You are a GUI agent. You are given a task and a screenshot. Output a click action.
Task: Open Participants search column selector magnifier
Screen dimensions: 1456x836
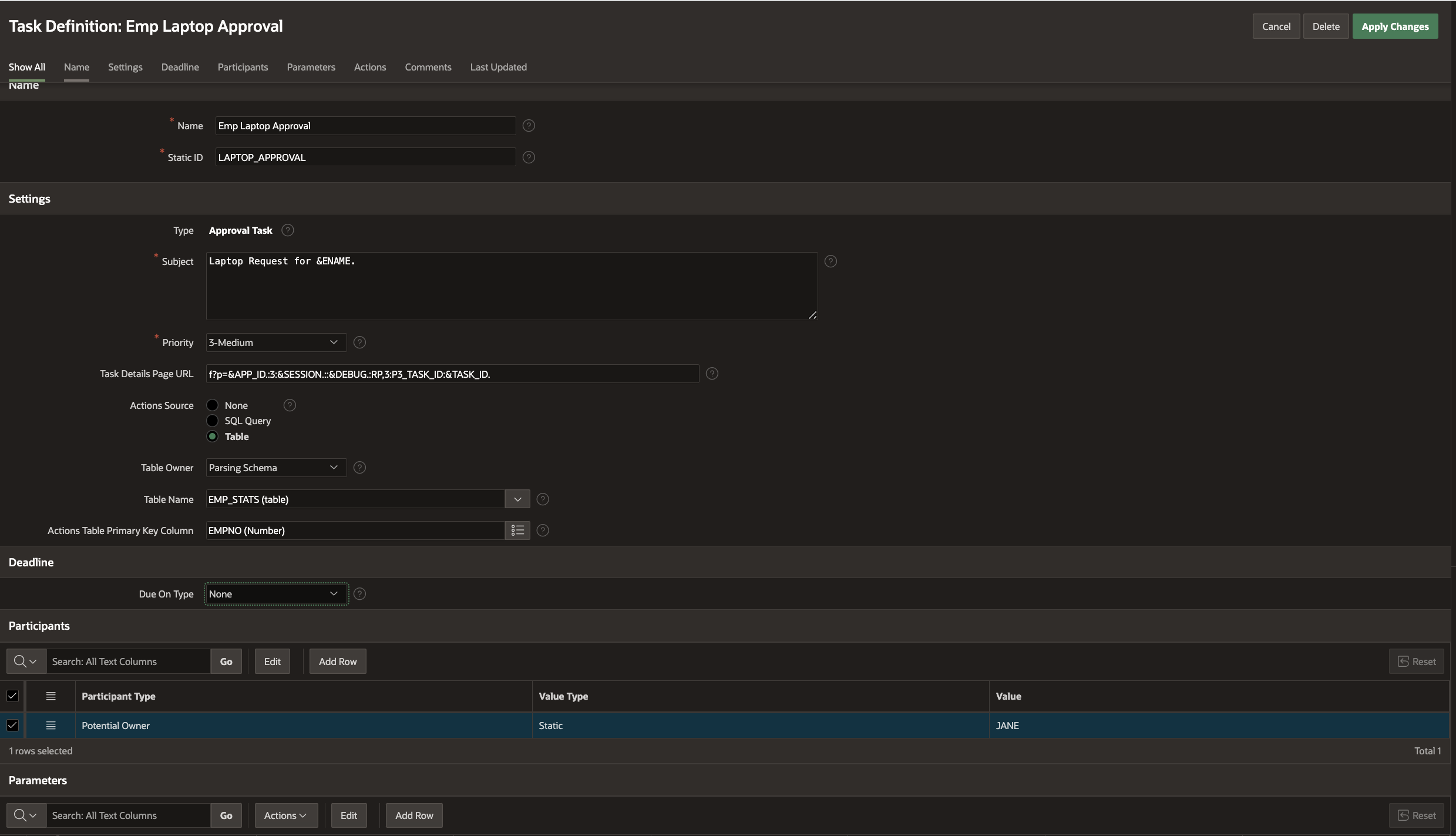click(x=26, y=662)
